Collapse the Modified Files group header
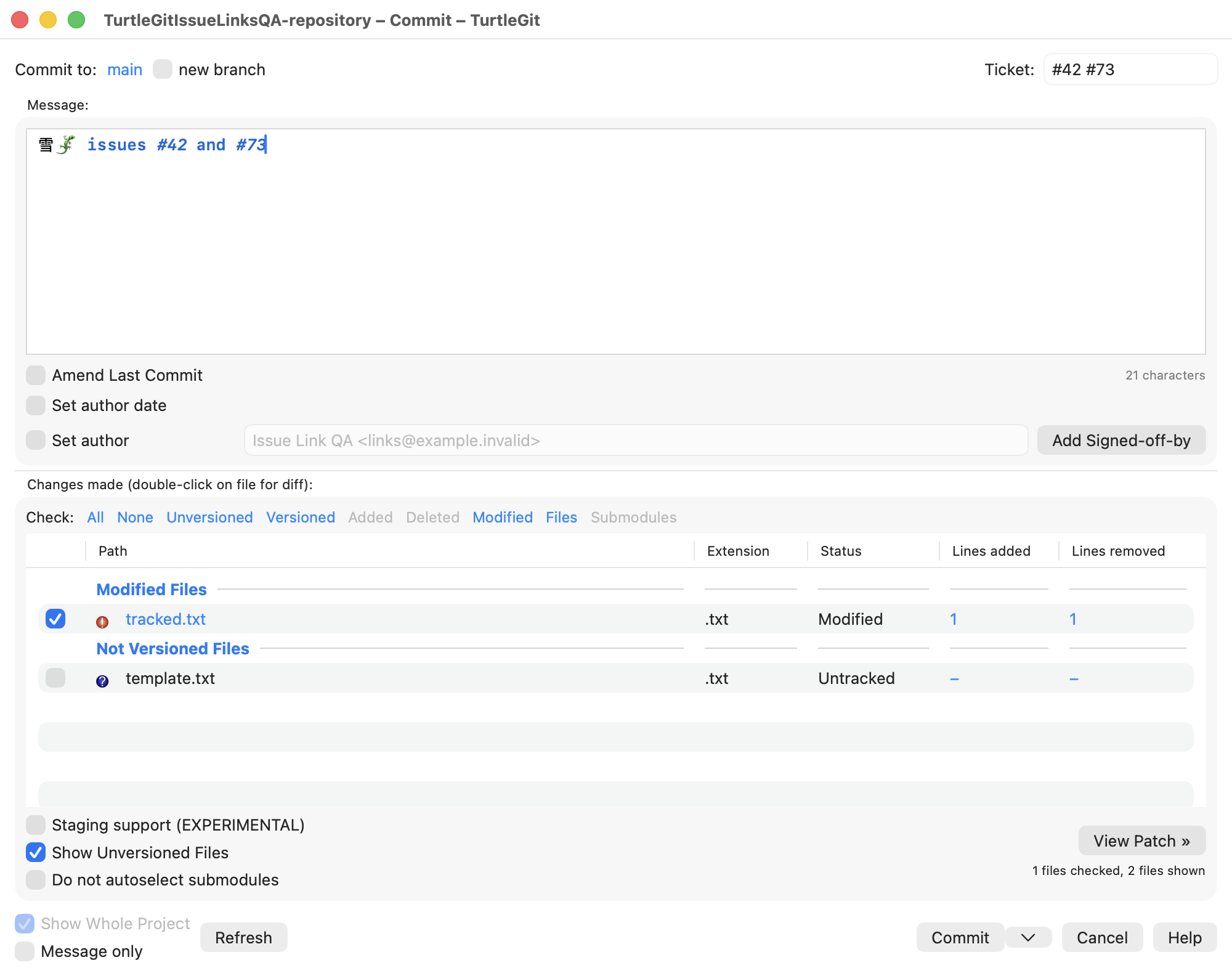The height and width of the screenshot is (976, 1232). (x=152, y=590)
